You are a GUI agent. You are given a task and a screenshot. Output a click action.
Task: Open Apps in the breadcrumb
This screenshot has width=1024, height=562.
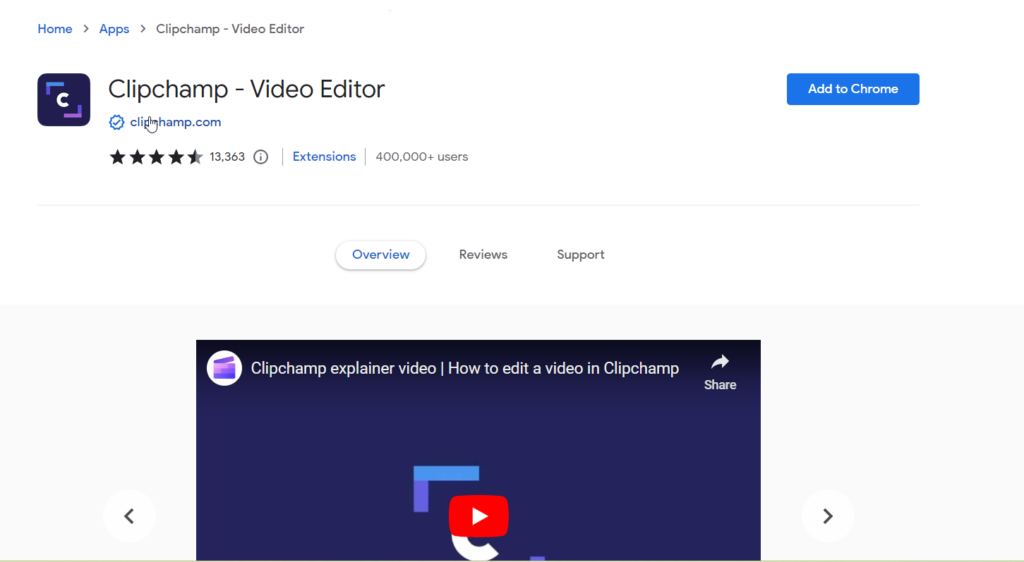tap(114, 29)
